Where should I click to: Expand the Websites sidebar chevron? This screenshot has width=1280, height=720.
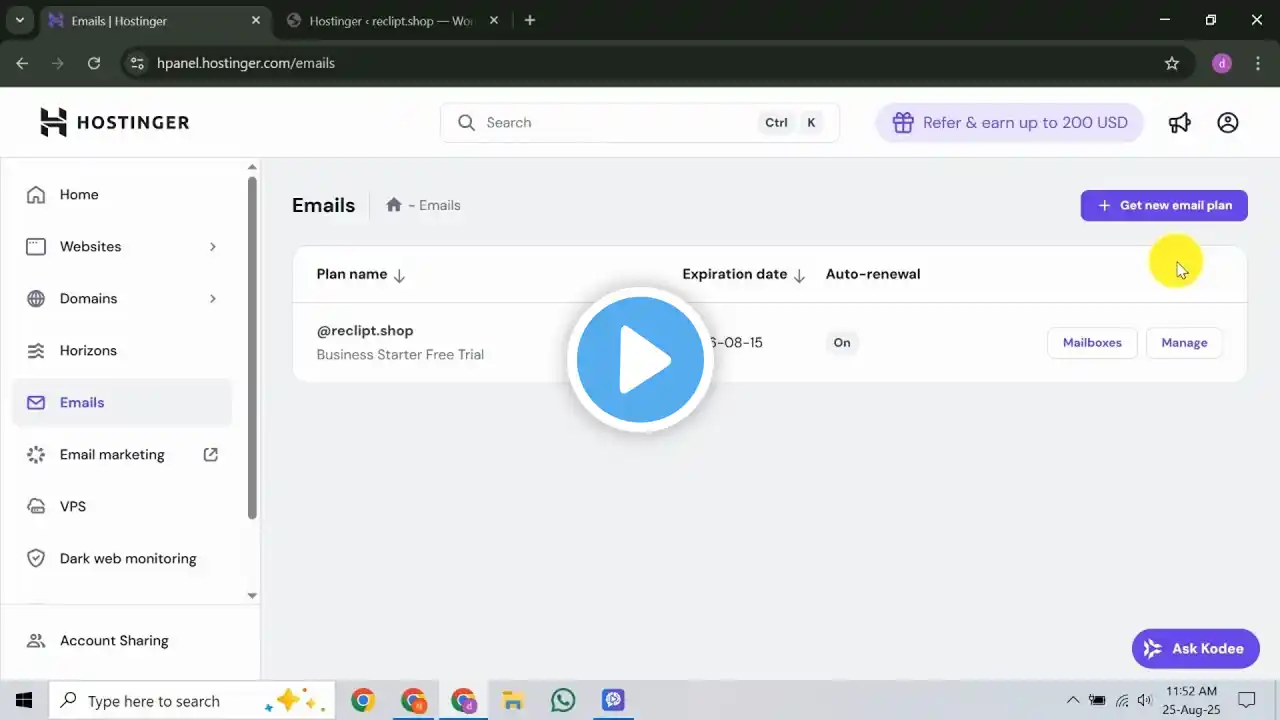[213, 247]
